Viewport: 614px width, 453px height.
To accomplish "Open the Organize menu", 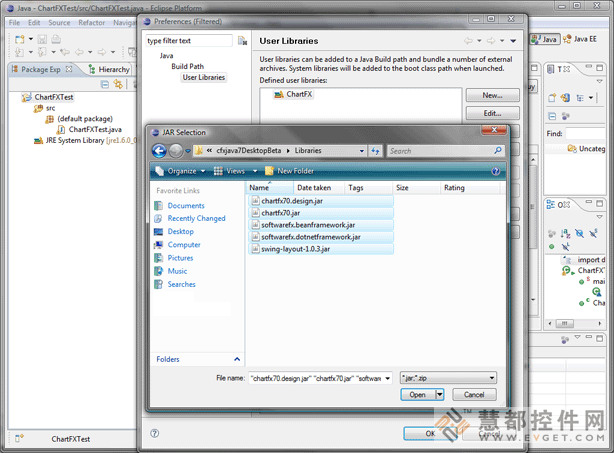I will (181, 171).
